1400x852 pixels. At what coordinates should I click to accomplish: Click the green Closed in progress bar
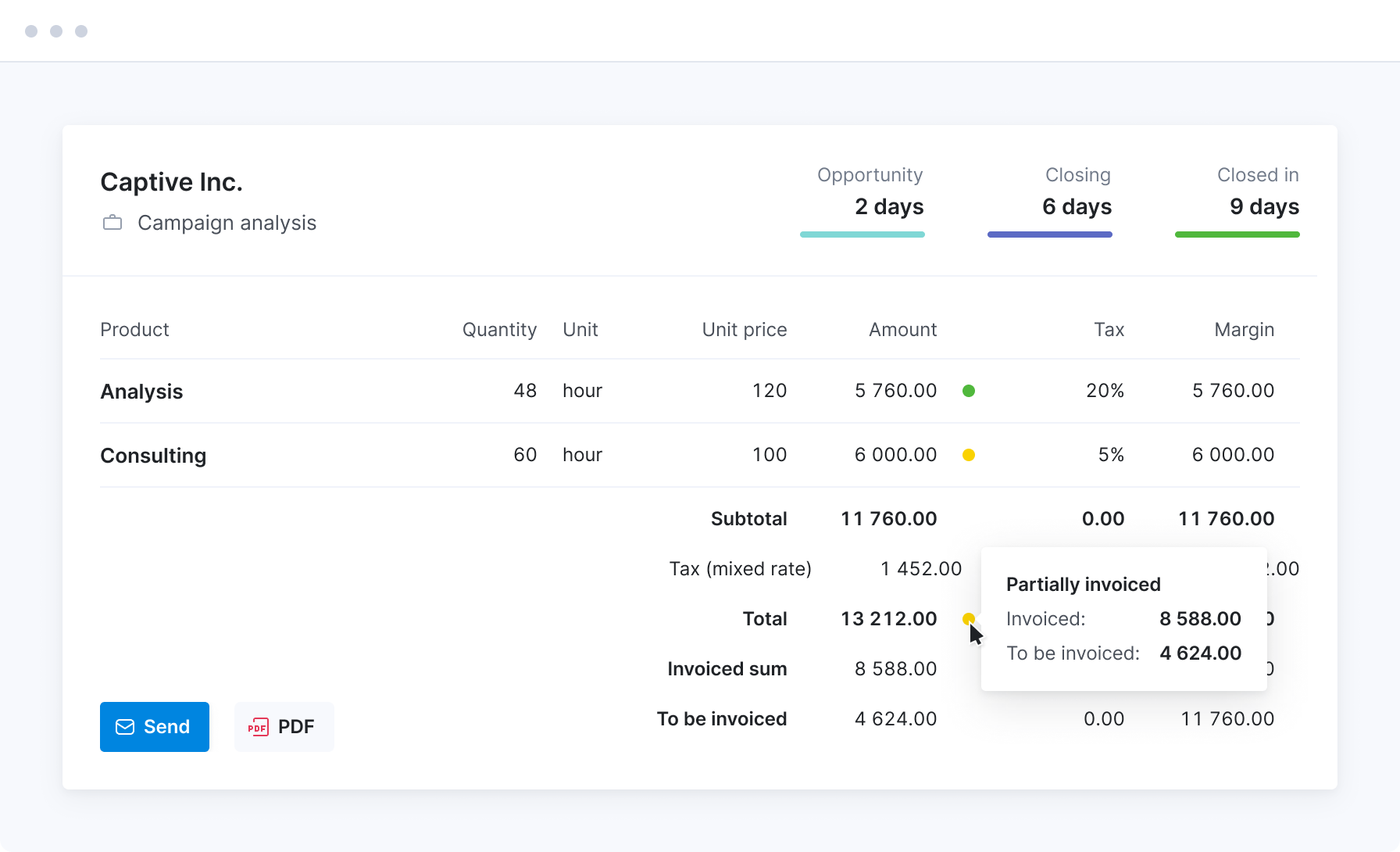(x=1237, y=234)
